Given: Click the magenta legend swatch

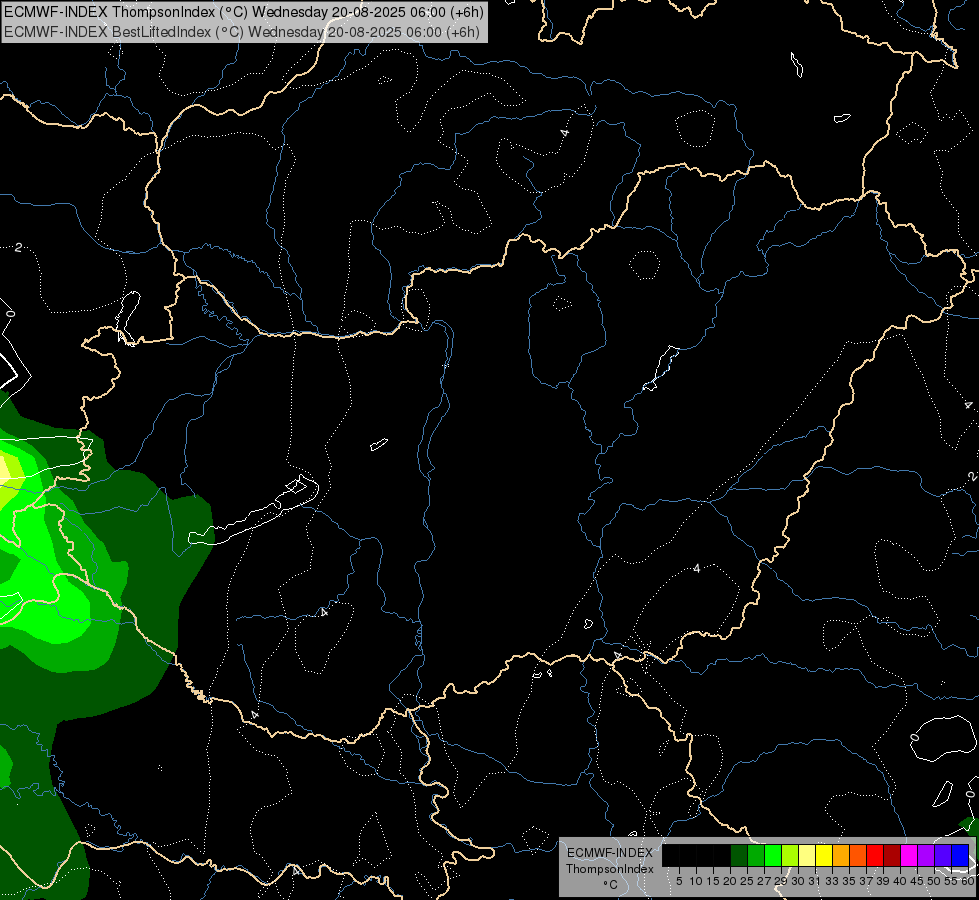Looking at the screenshot, I should (909, 855).
